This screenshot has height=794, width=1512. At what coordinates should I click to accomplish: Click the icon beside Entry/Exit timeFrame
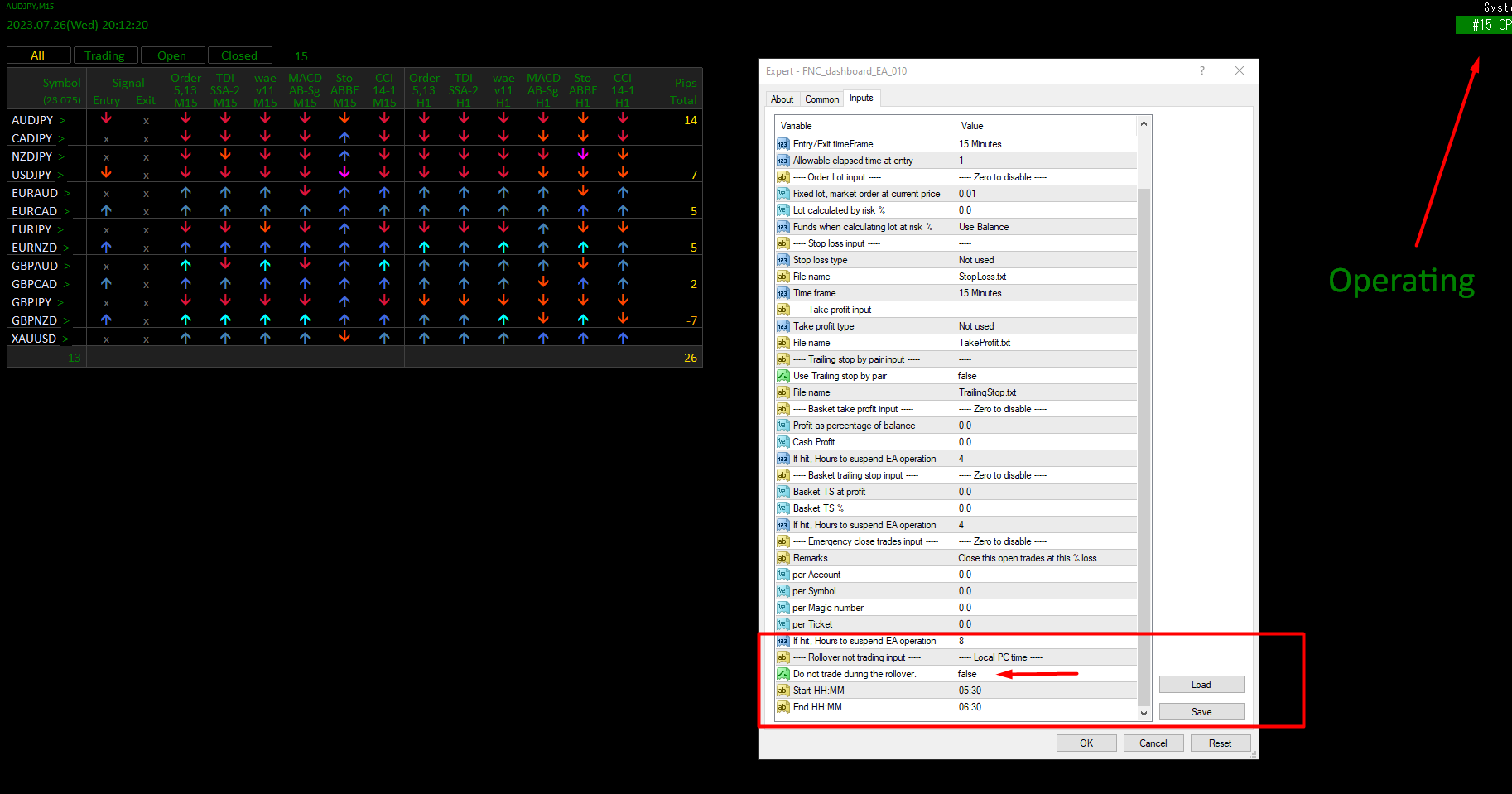[782, 144]
